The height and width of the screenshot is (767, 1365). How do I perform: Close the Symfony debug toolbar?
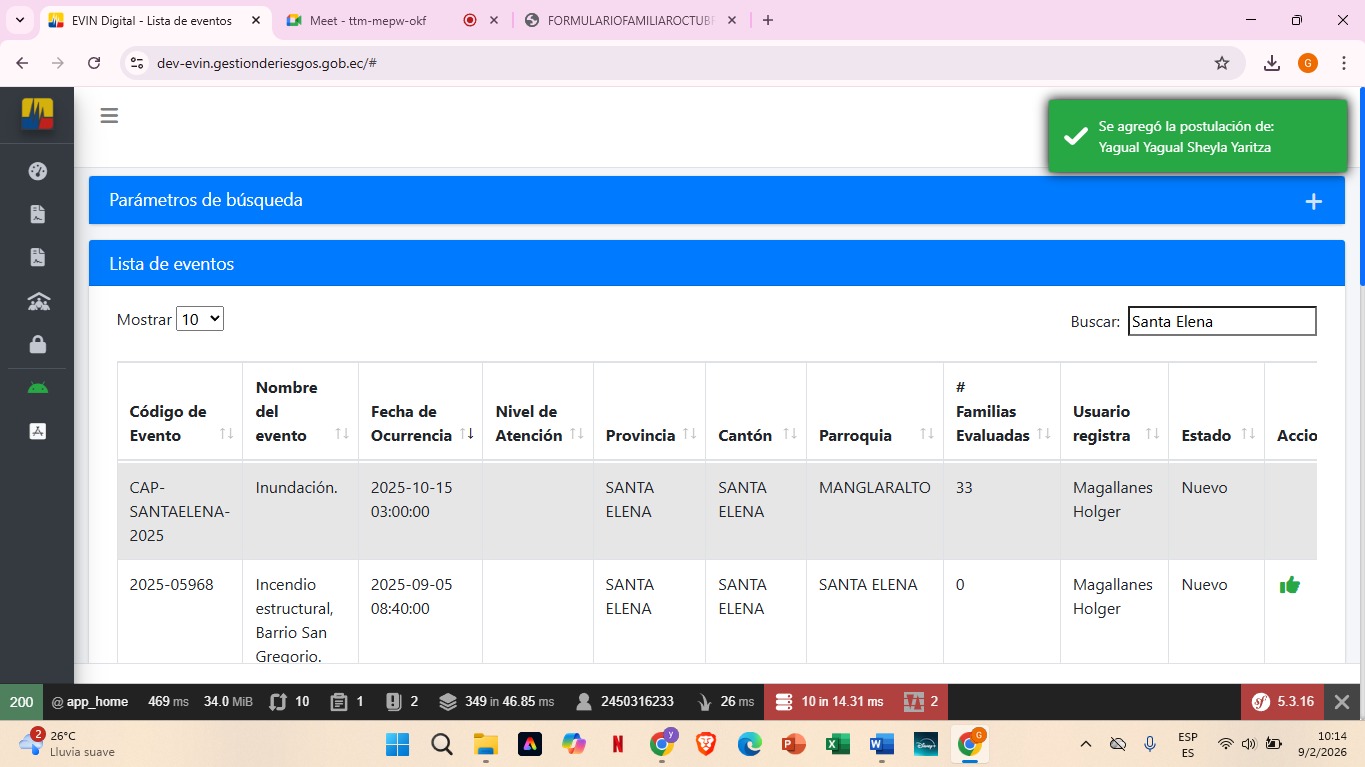1343,702
